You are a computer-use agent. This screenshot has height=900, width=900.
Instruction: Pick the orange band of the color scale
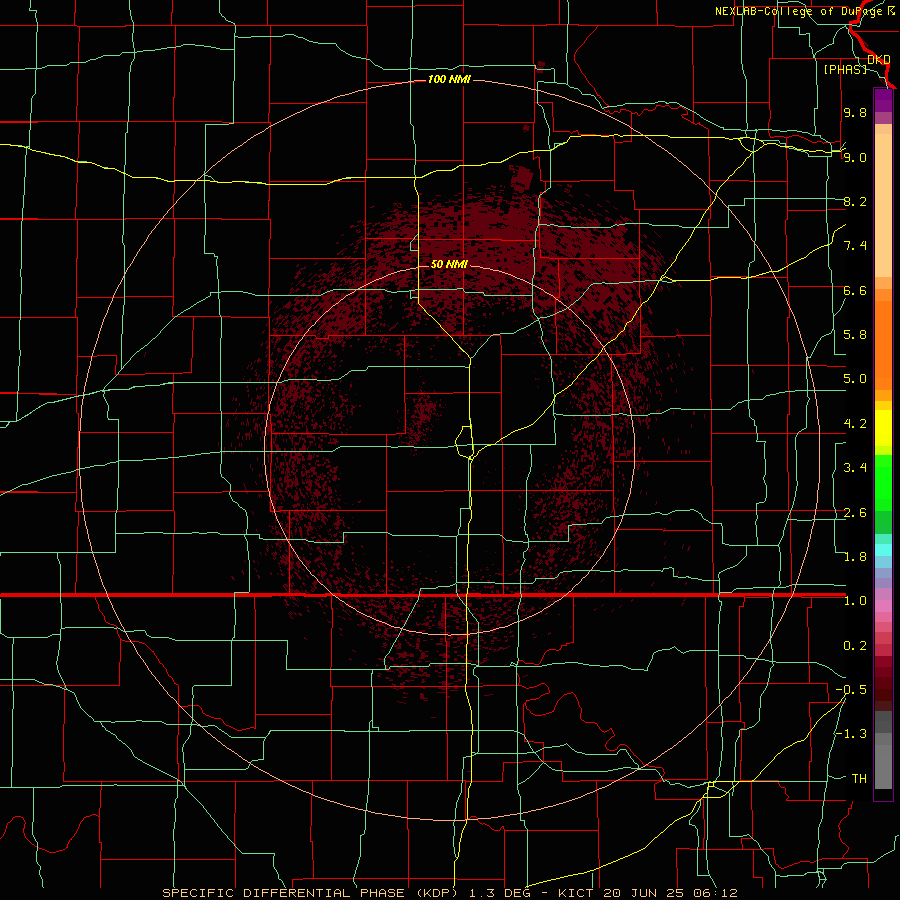pos(883,346)
